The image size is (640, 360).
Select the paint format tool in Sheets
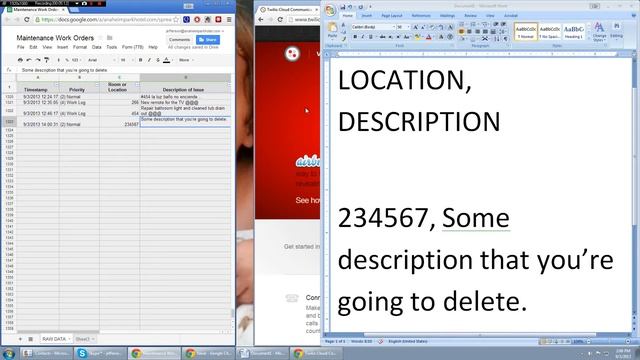coord(47,60)
